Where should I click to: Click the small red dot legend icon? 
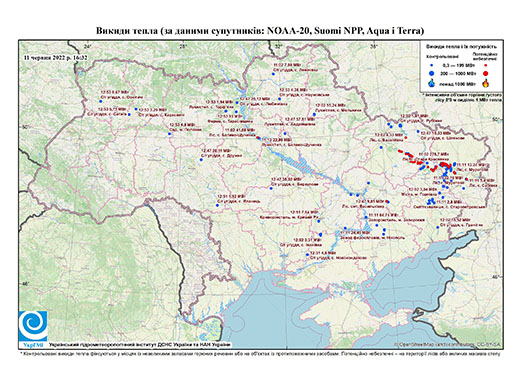click(x=486, y=65)
